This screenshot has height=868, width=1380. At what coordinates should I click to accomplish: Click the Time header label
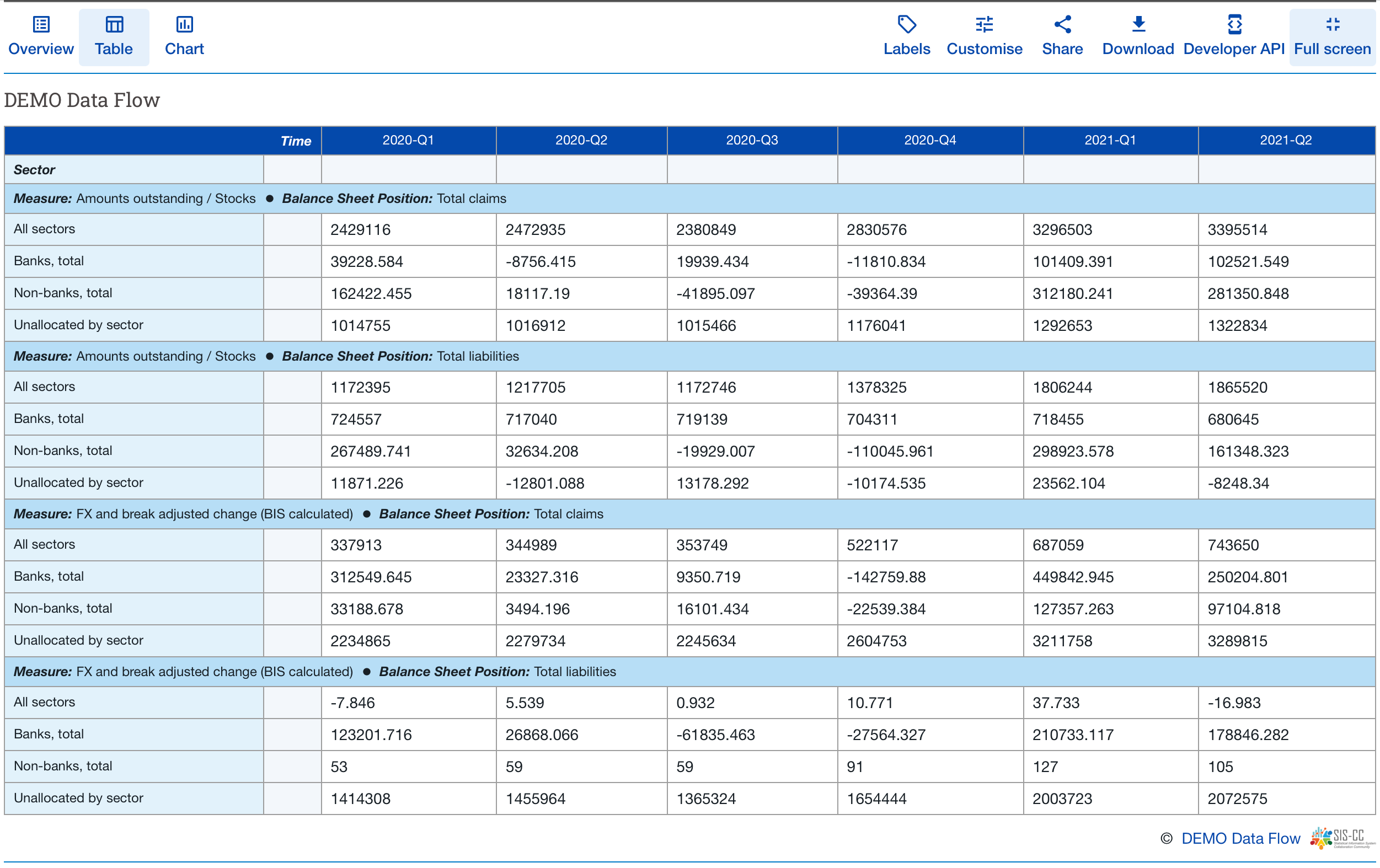tap(296, 141)
